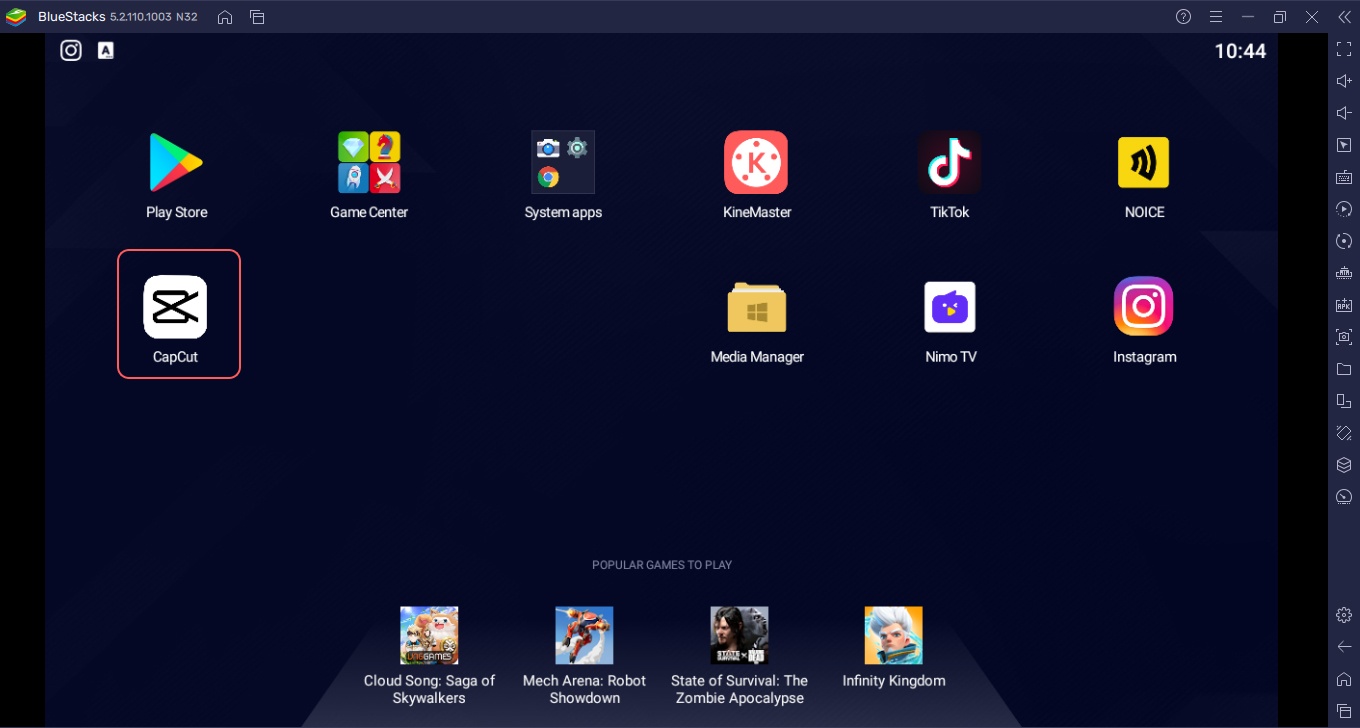This screenshot has height=728, width=1360.
Task: Collapse the side toolbar with the double chevron
Action: tap(1344, 17)
